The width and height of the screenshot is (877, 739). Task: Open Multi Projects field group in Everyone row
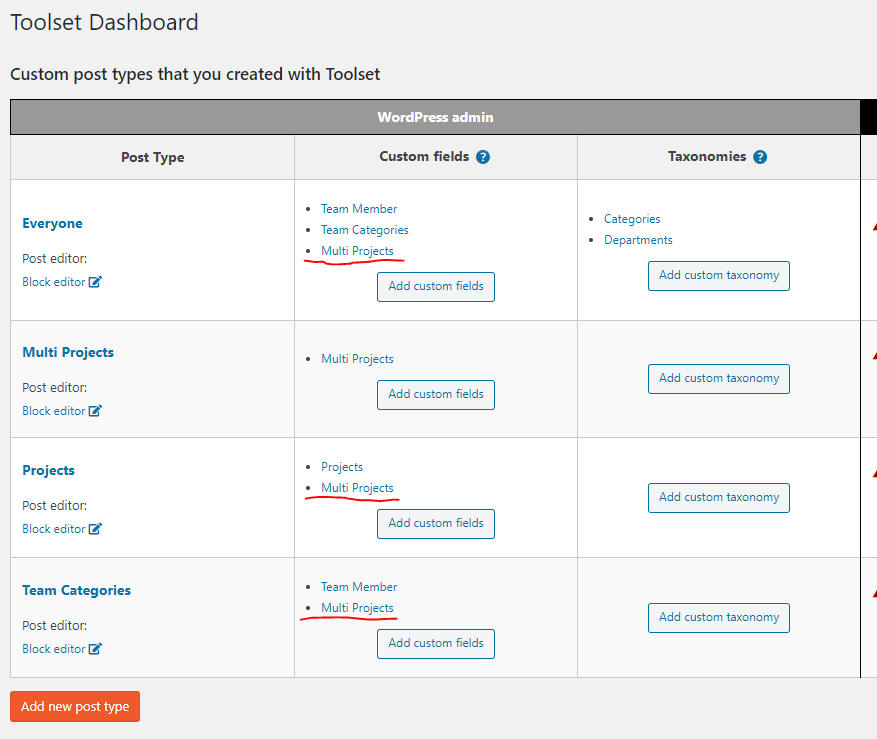click(x=357, y=251)
